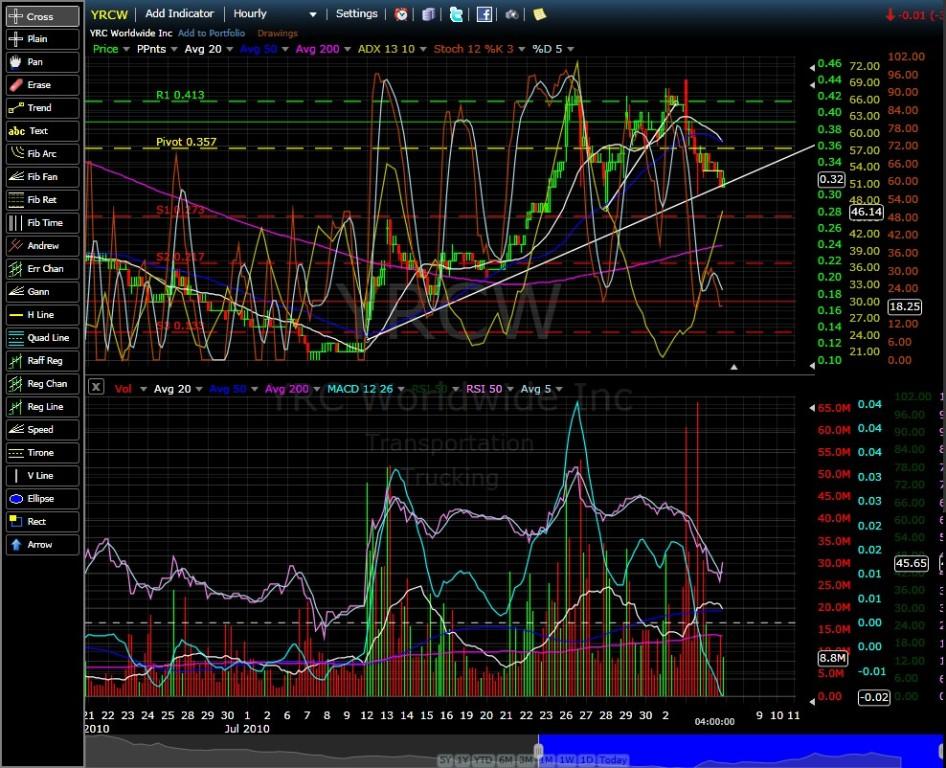This screenshot has width=946, height=768.
Task: Share chart via the Facebook icon
Action: point(484,14)
